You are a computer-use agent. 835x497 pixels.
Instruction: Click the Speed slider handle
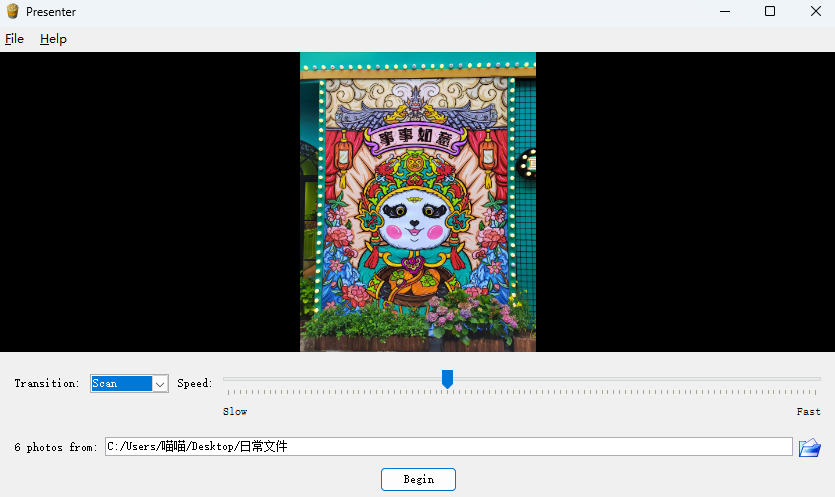(447, 379)
